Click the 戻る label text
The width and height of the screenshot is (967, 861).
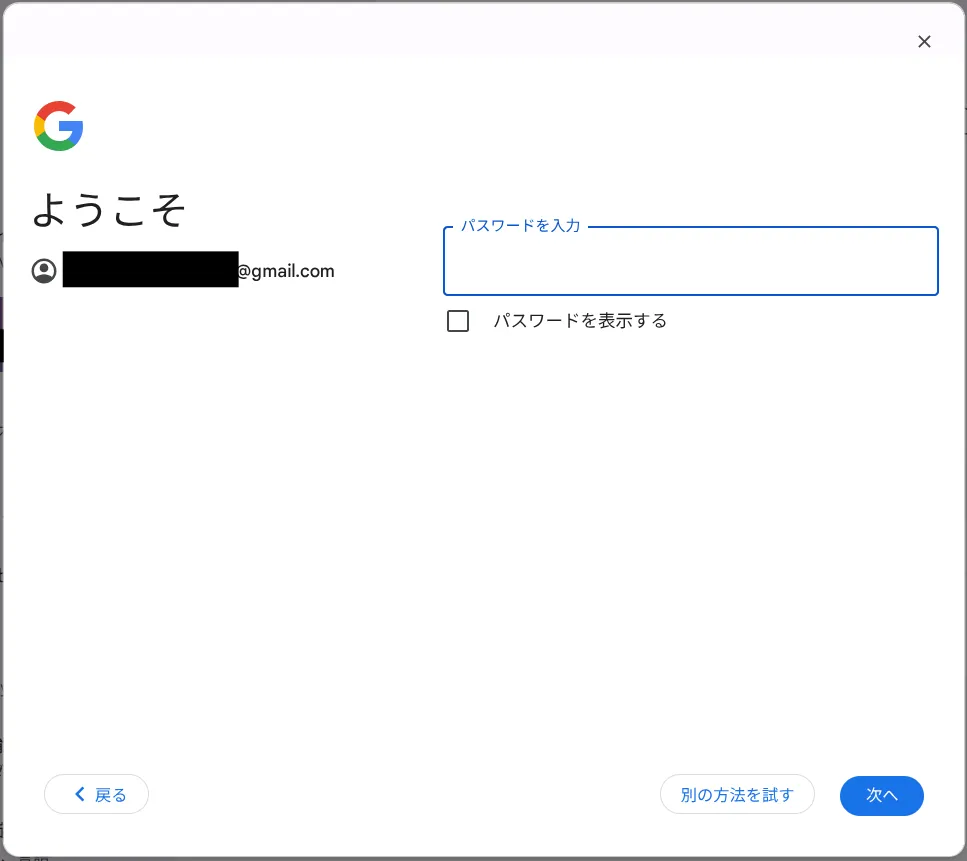[110, 795]
